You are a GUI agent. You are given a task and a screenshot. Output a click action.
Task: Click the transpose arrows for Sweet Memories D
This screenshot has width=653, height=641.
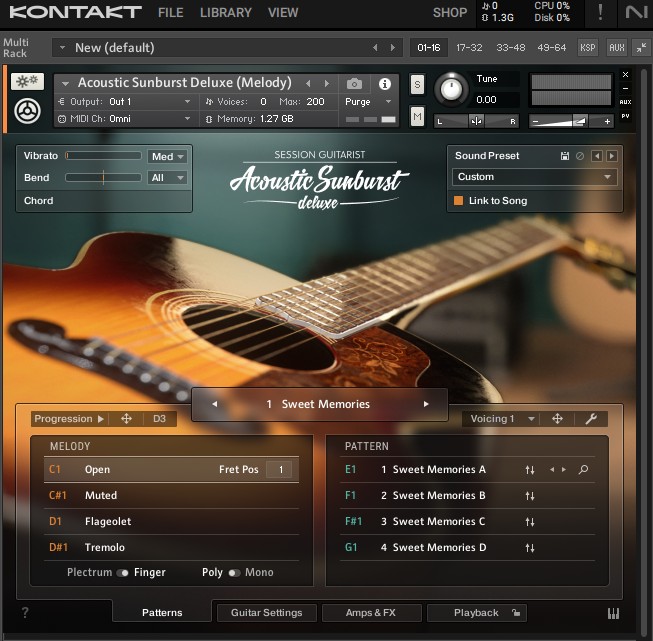[x=530, y=548]
